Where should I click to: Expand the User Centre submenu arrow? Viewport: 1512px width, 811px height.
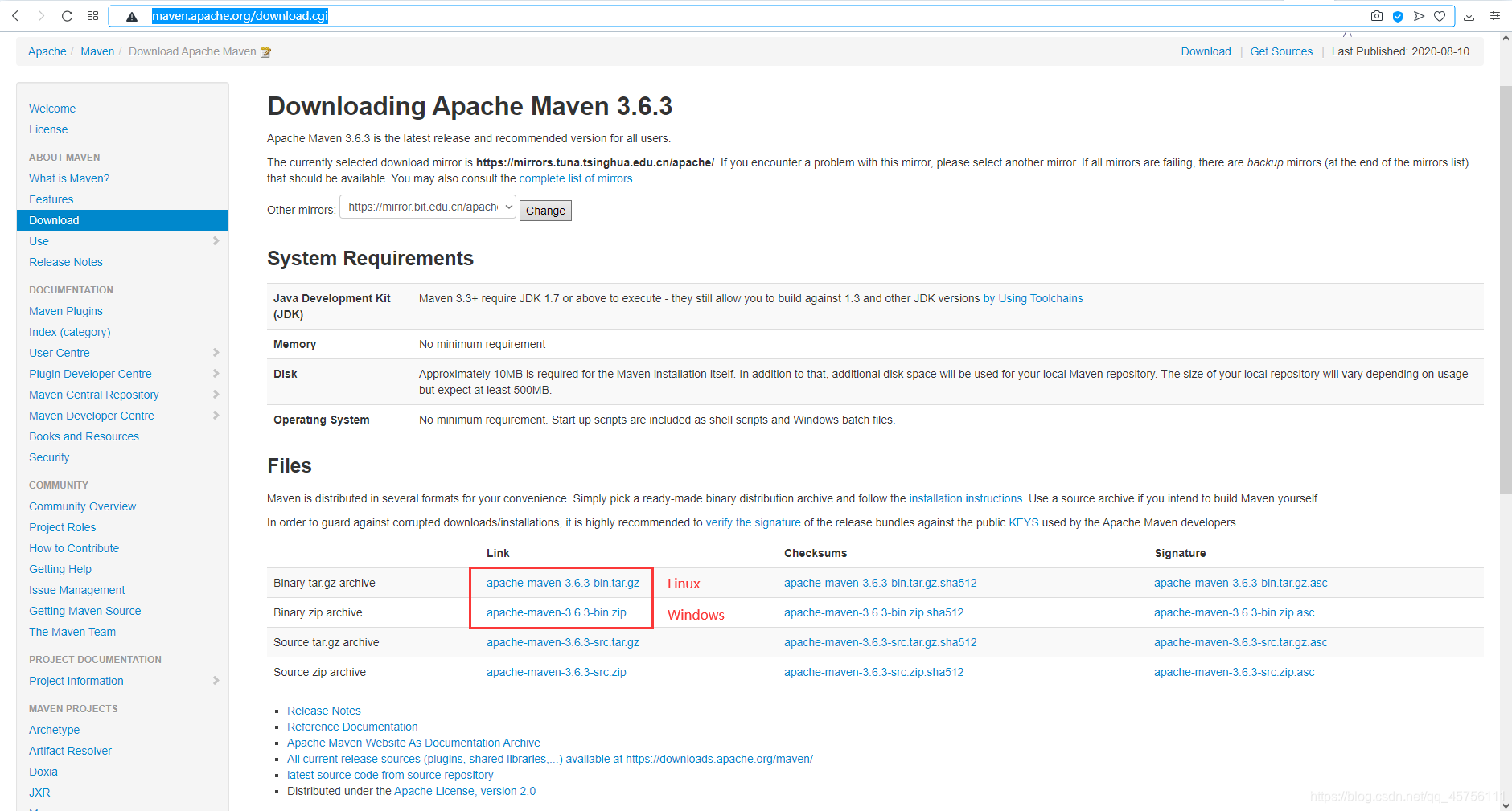(216, 353)
